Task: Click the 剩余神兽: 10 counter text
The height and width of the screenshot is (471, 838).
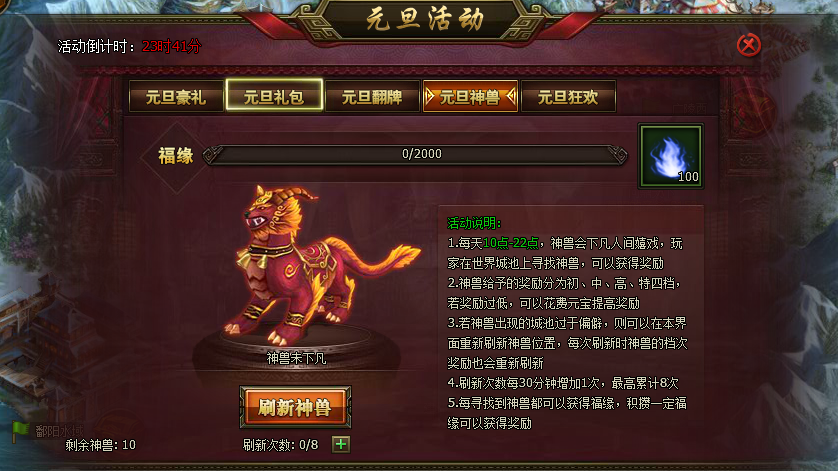Action: [100, 445]
